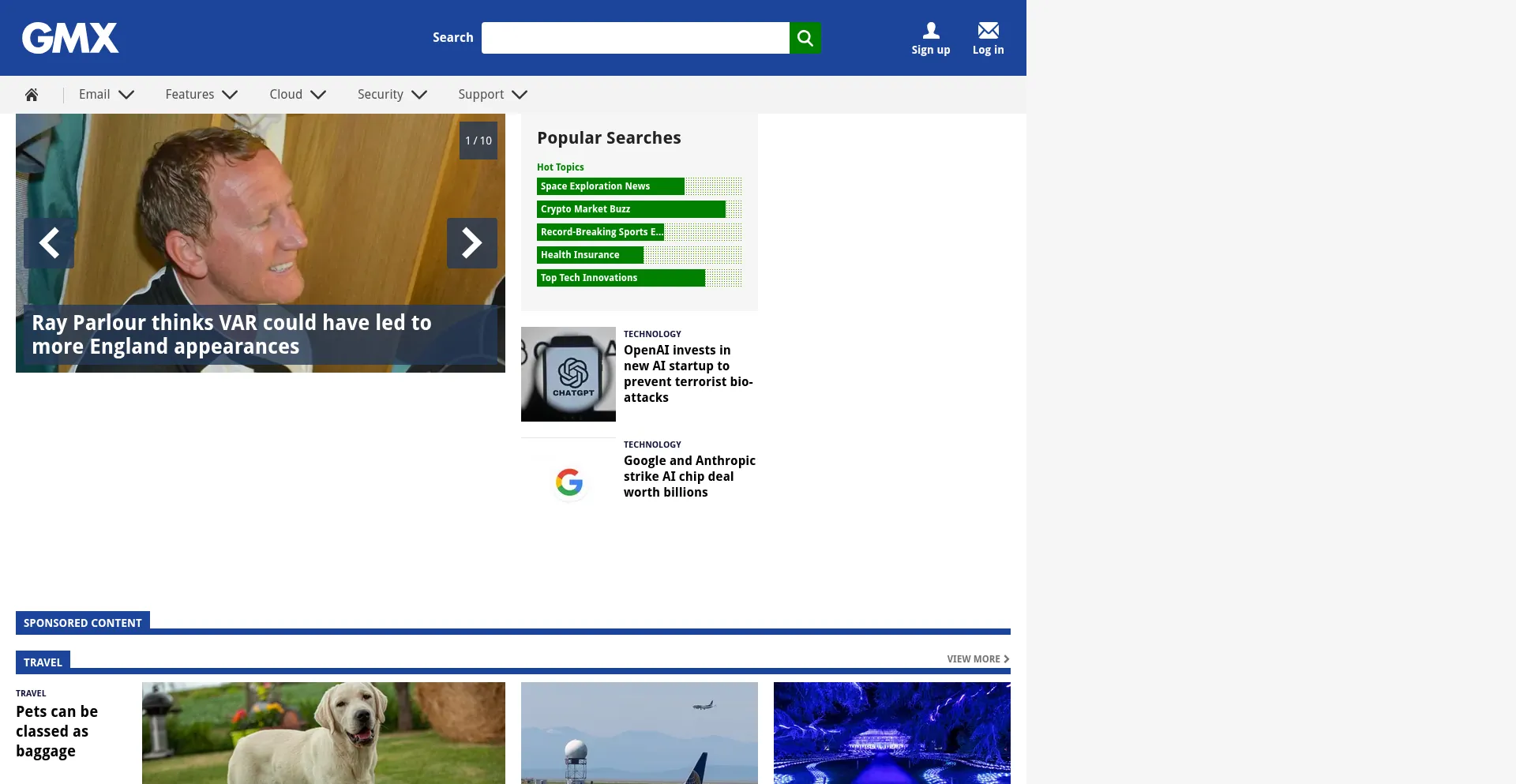Screen dimensions: 1516x784
Task: Open the ChatGPT article thumbnail
Action: pos(568,374)
